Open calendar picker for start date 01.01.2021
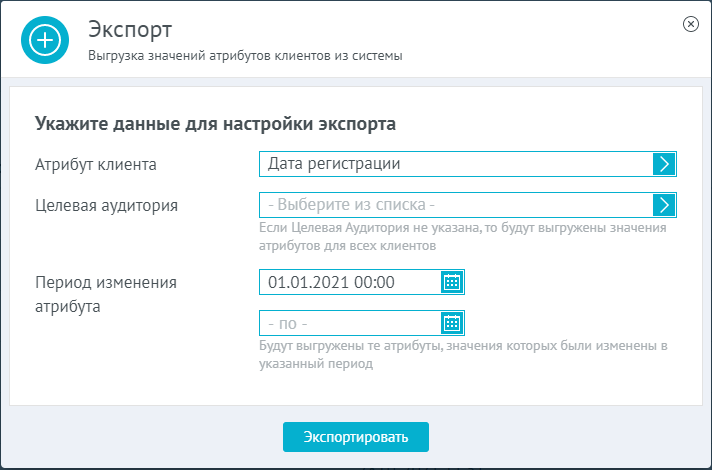 tap(452, 282)
